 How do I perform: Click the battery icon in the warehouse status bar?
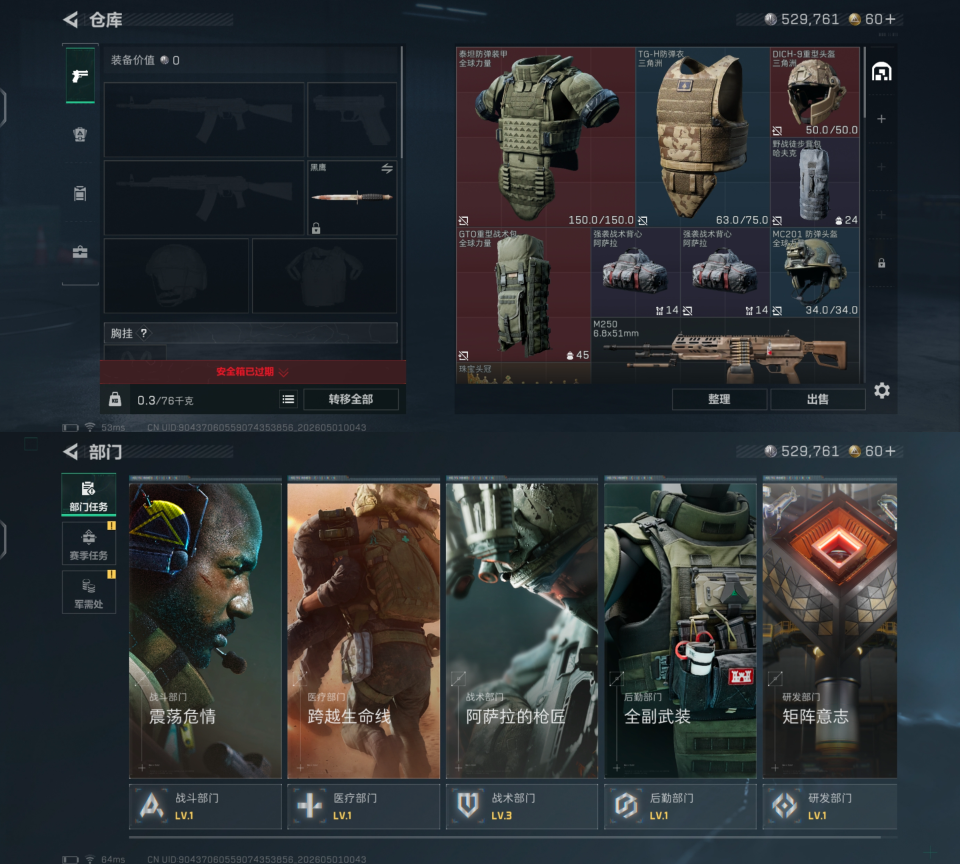pyautogui.click(x=70, y=427)
